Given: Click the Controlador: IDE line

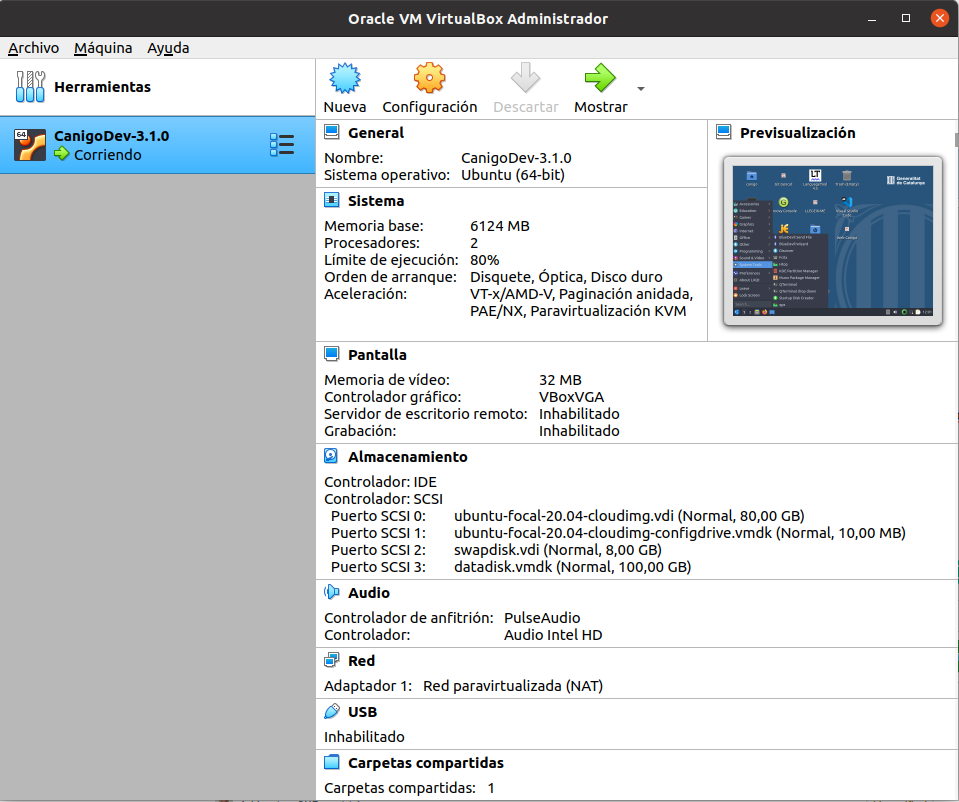Looking at the screenshot, I should pyautogui.click(x=380, y=482).
